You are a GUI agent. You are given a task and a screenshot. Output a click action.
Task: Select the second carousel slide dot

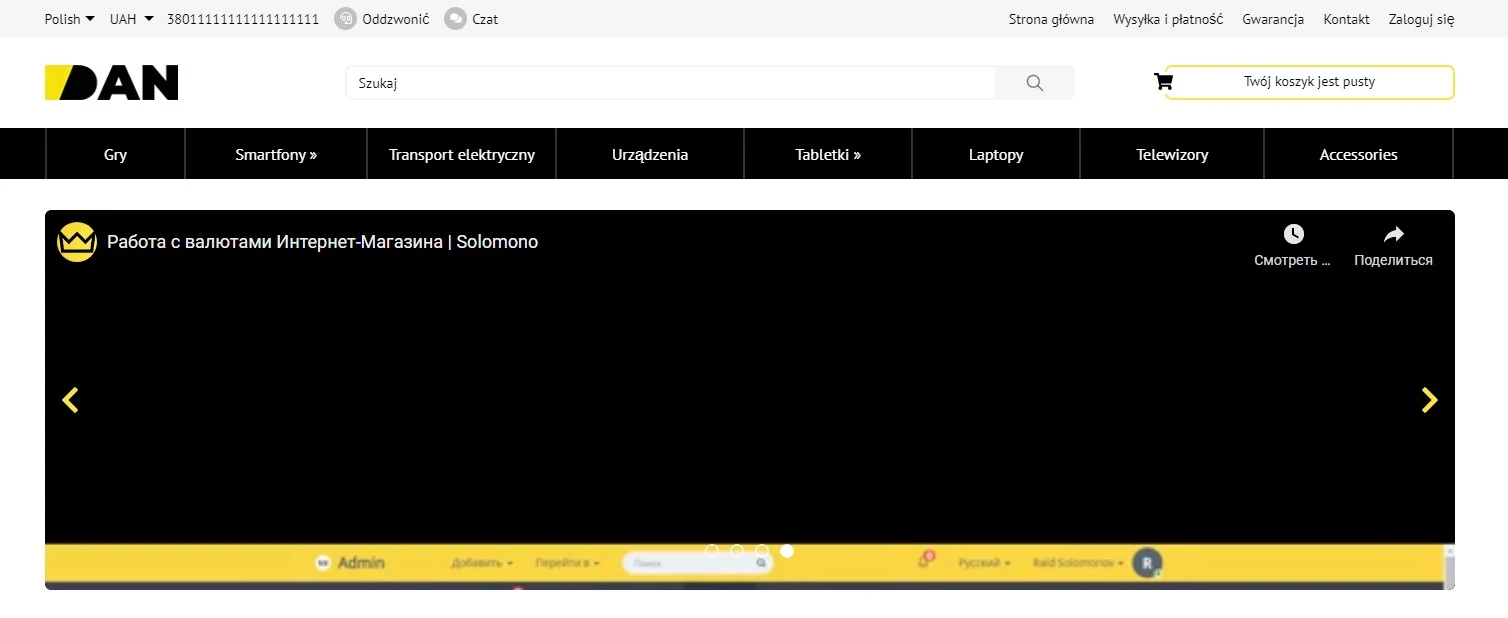coord(737,551)
